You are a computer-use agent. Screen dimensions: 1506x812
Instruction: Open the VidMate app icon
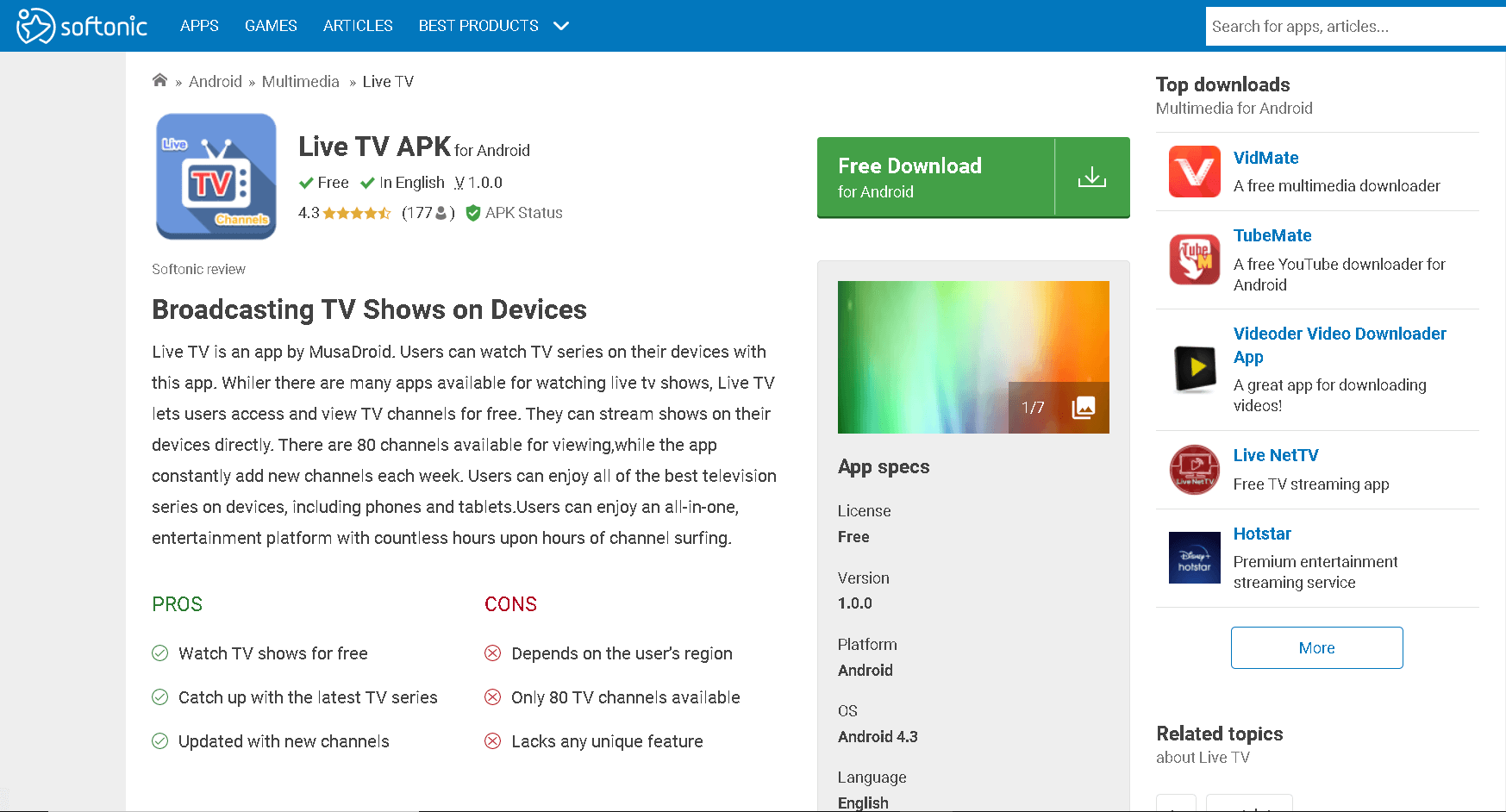click(1194, 172)
